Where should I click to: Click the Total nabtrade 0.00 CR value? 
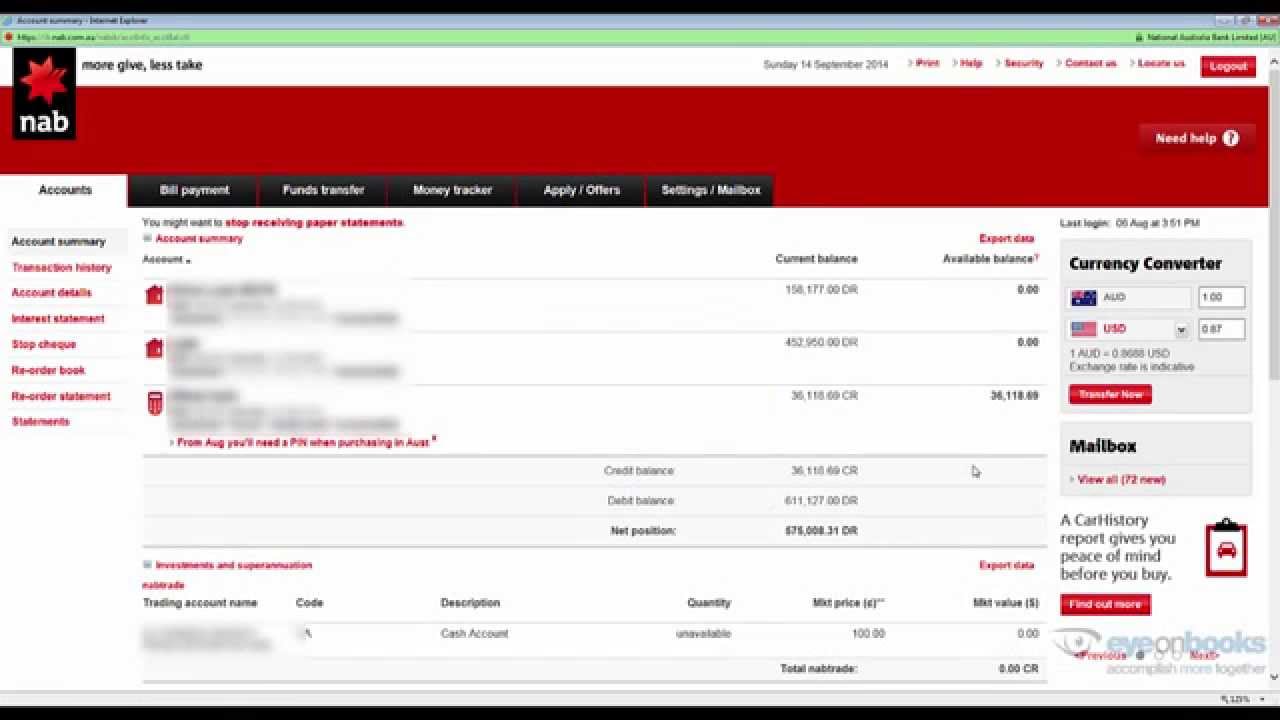[1018, 669]
